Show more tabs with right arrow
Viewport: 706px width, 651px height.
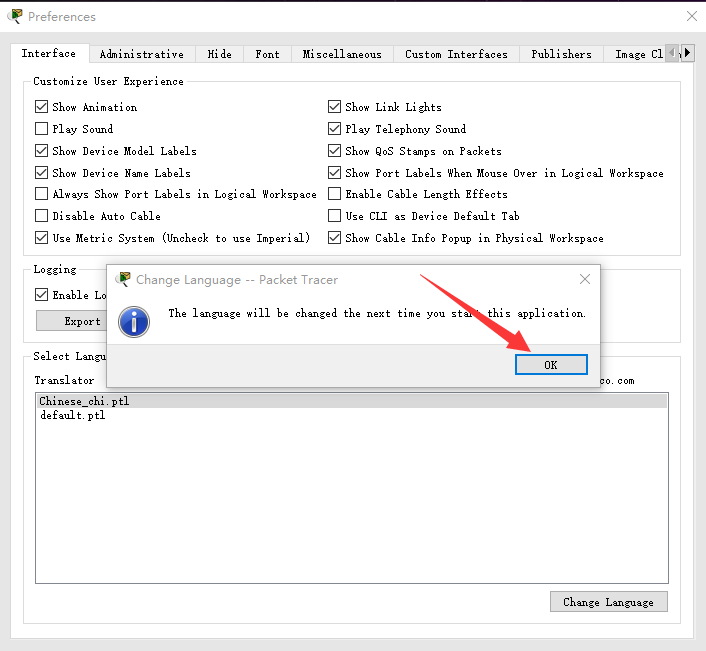[687, 53]
